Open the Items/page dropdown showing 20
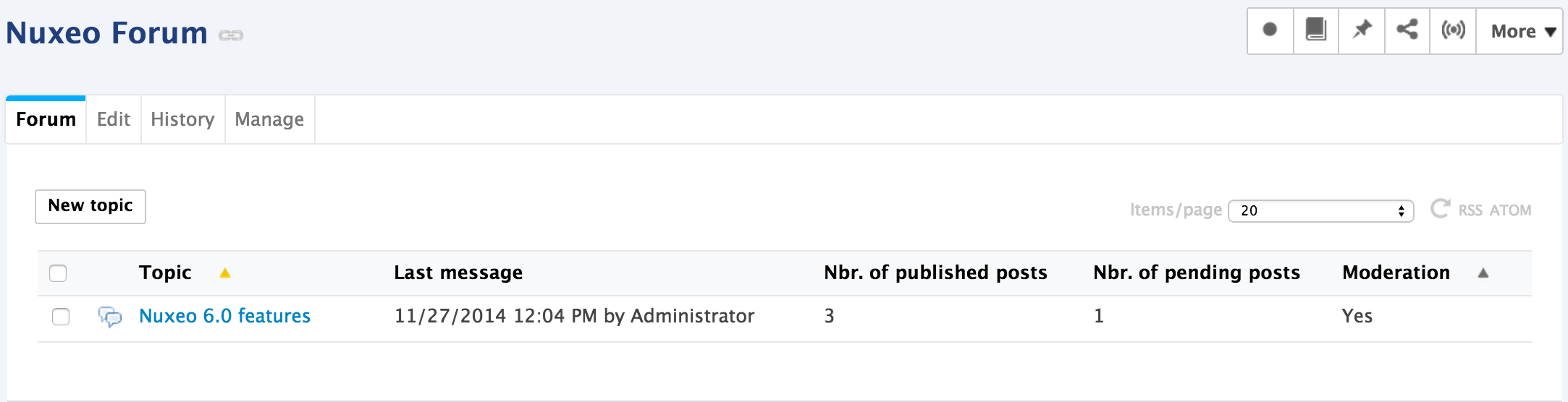This screenshot has height=402, width=1568. (1320, 210)
